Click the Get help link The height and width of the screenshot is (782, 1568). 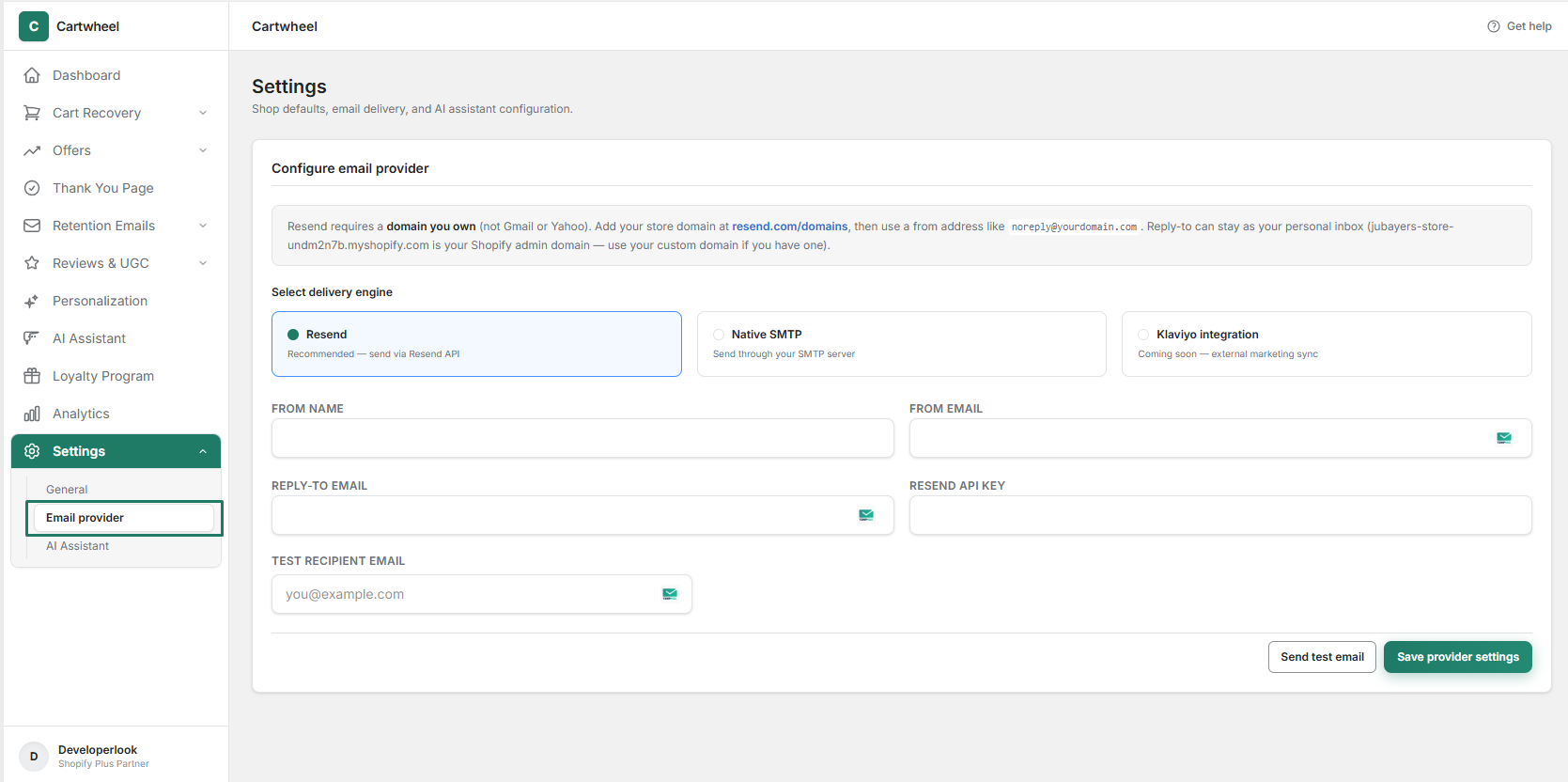click(x=1519, y=26)
